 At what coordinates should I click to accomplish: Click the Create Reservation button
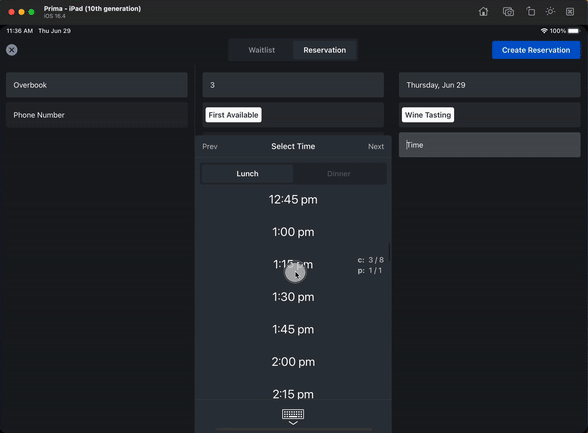pos(536,50)
